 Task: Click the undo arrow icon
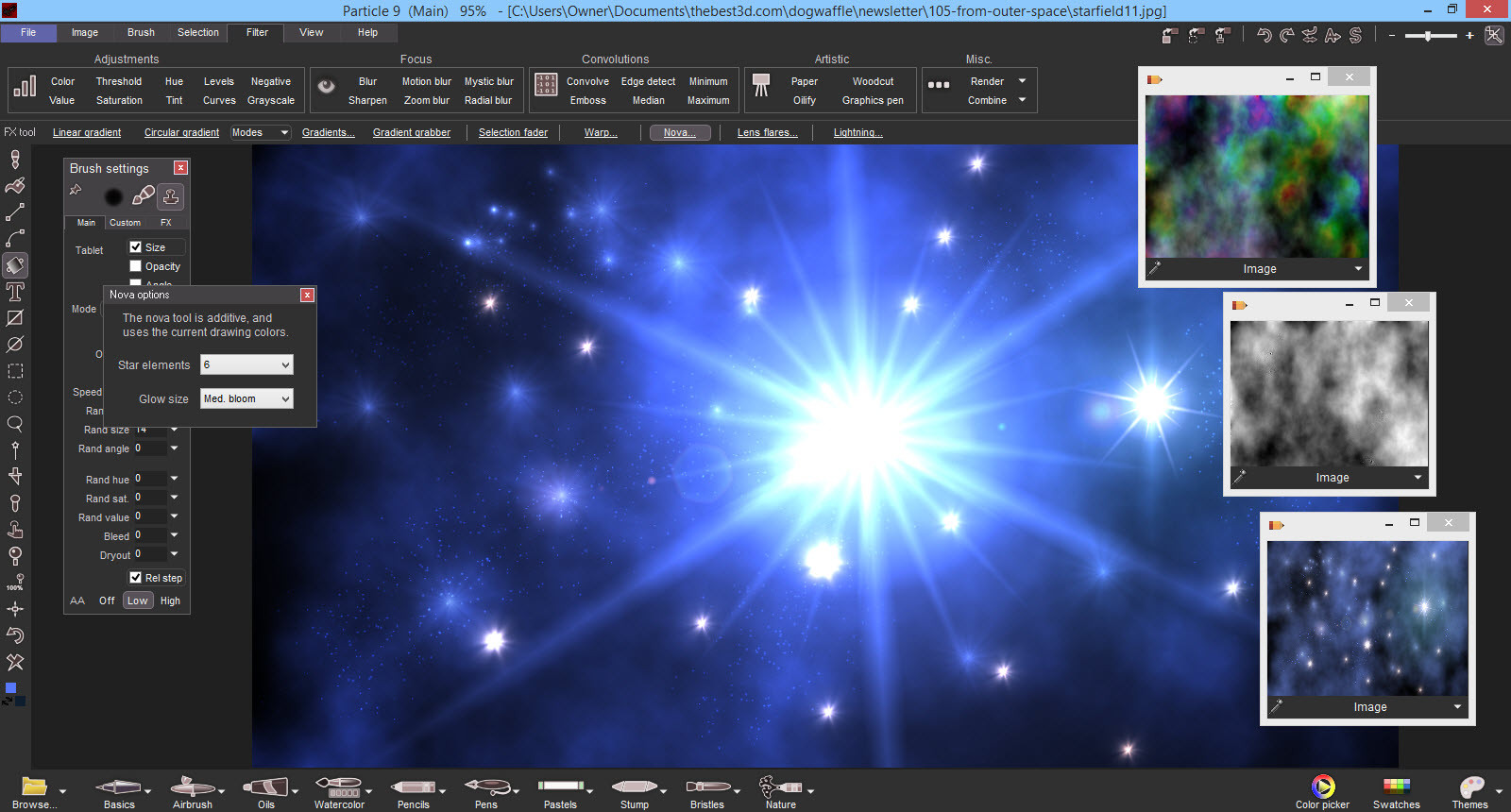(1264, 35)
